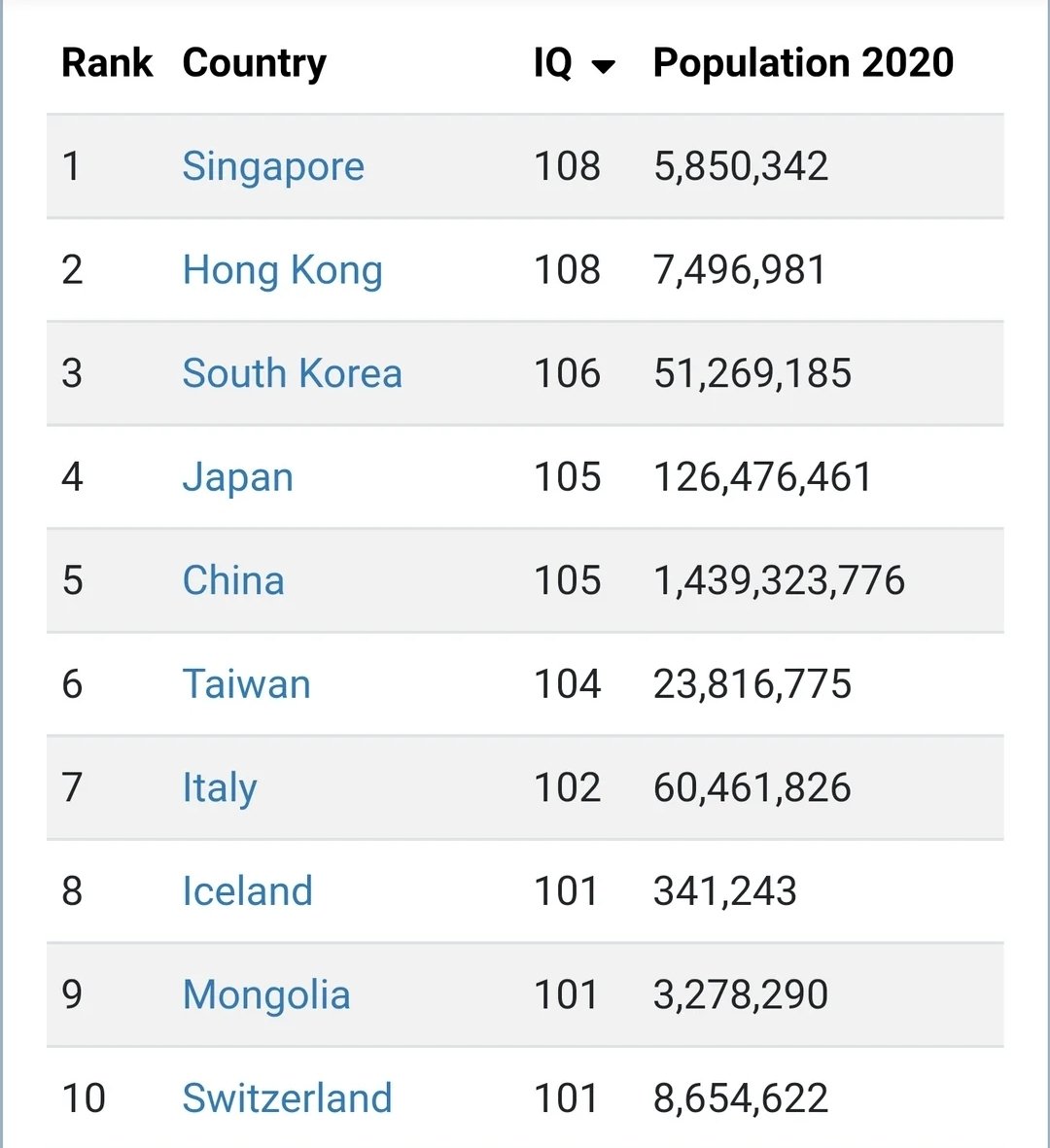Select the rank 10 row number
This screenshot has width=1050, height=1148.
click(84, 1098)
